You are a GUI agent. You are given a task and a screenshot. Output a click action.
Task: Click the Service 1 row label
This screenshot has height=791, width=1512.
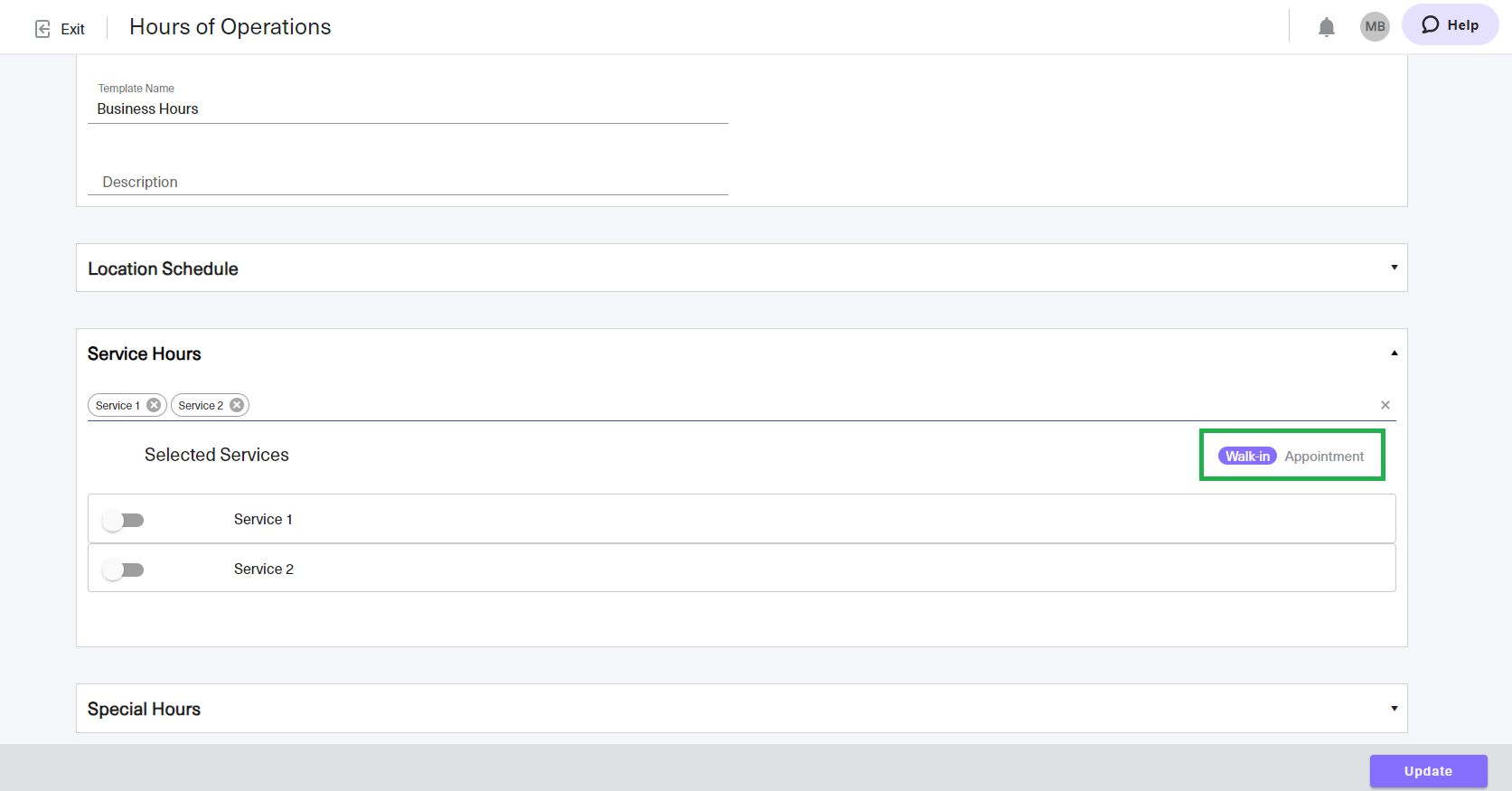click(263, 520)
